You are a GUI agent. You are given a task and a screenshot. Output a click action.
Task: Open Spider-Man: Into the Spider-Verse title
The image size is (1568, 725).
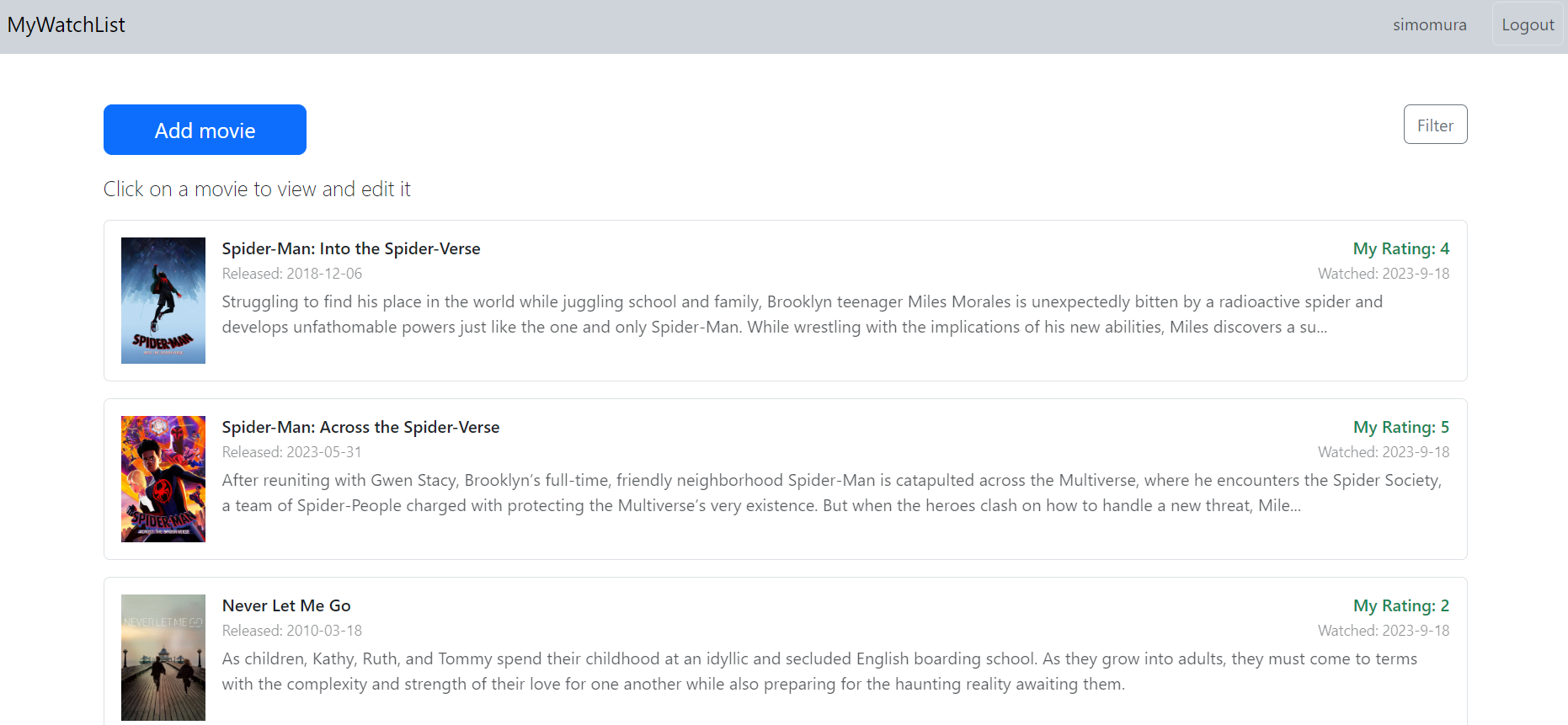pos(351,248)
